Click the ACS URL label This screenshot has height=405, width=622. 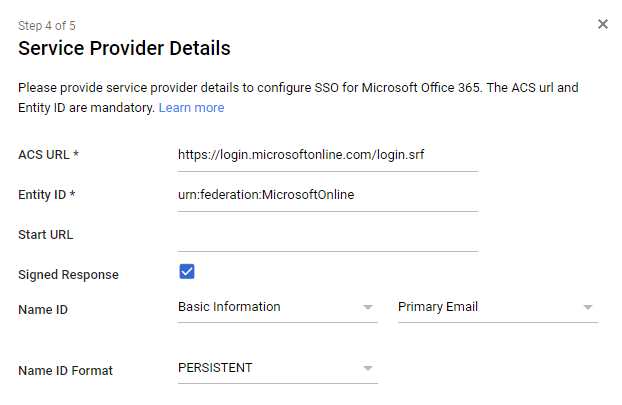(x=48, y=155)
